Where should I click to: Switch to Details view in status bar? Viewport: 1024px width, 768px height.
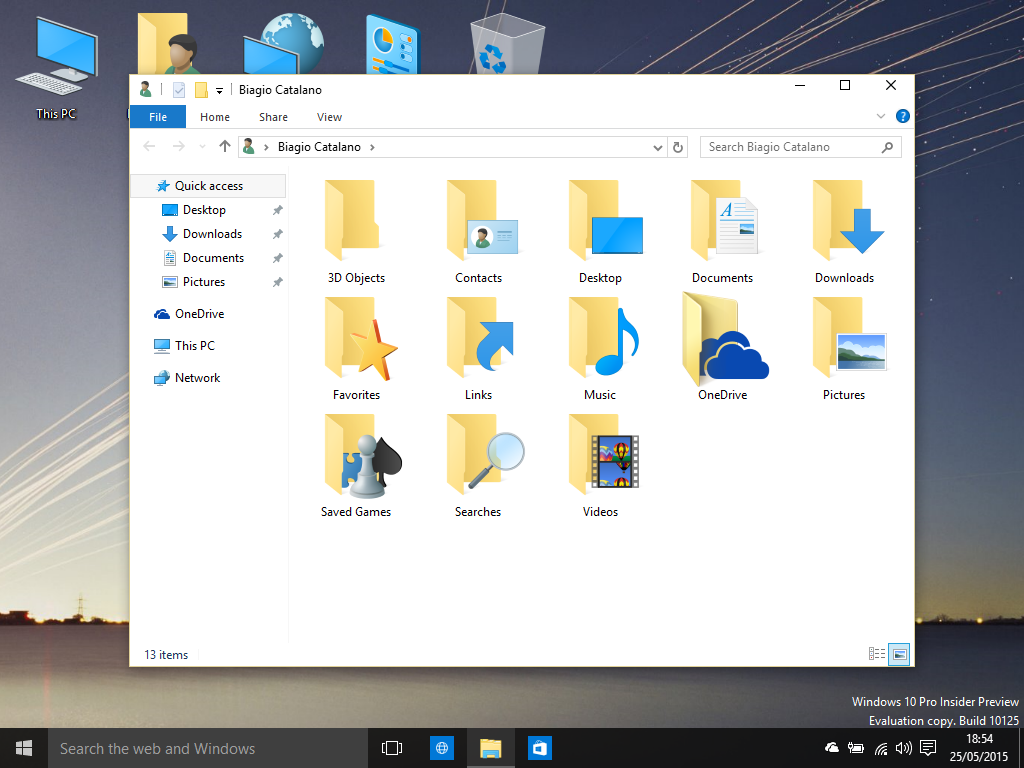click(x=876, y=654)
